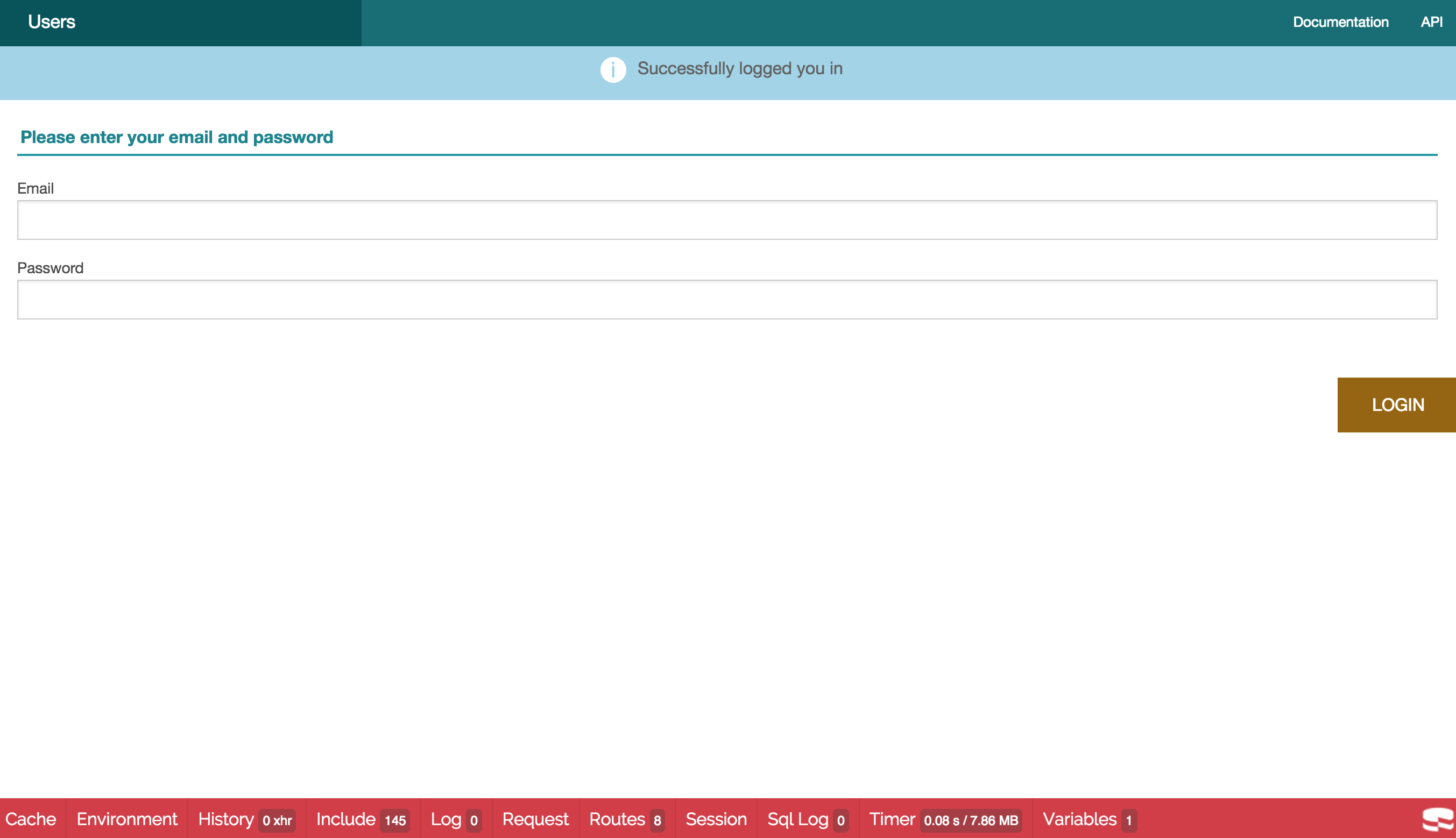The width and height of the screenshot is (1456, 838).
Task: Click the 'Successfully logged you in' message
Action: pos(740,68)
